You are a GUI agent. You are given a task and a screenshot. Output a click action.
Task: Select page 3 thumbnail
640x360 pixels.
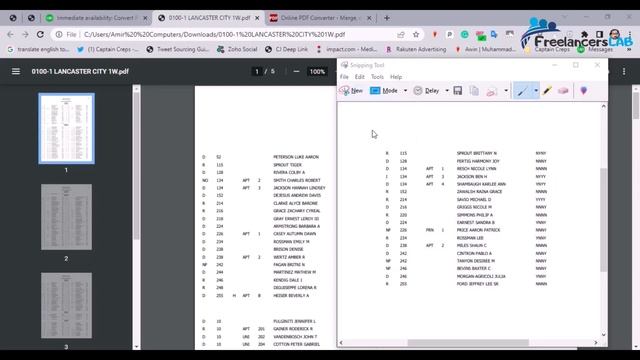(x=67, y=305)
